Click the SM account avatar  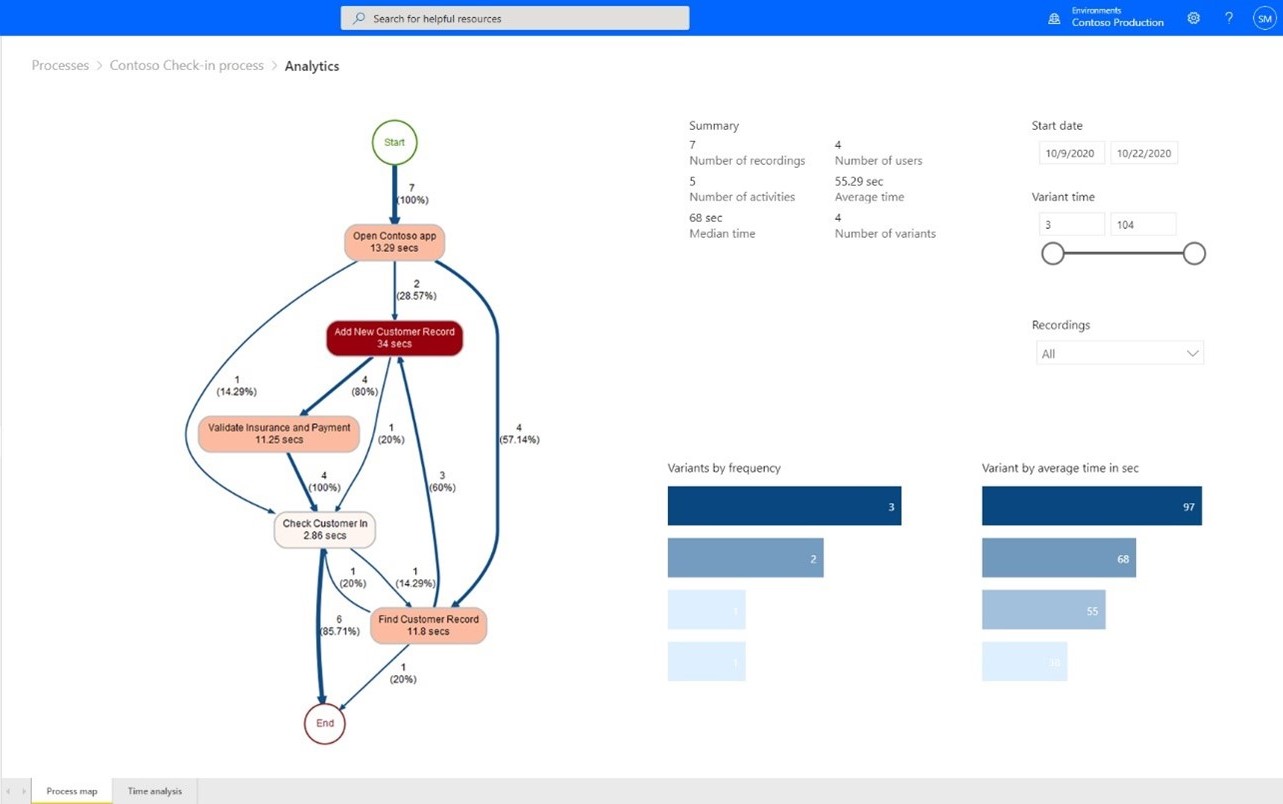1264,17
